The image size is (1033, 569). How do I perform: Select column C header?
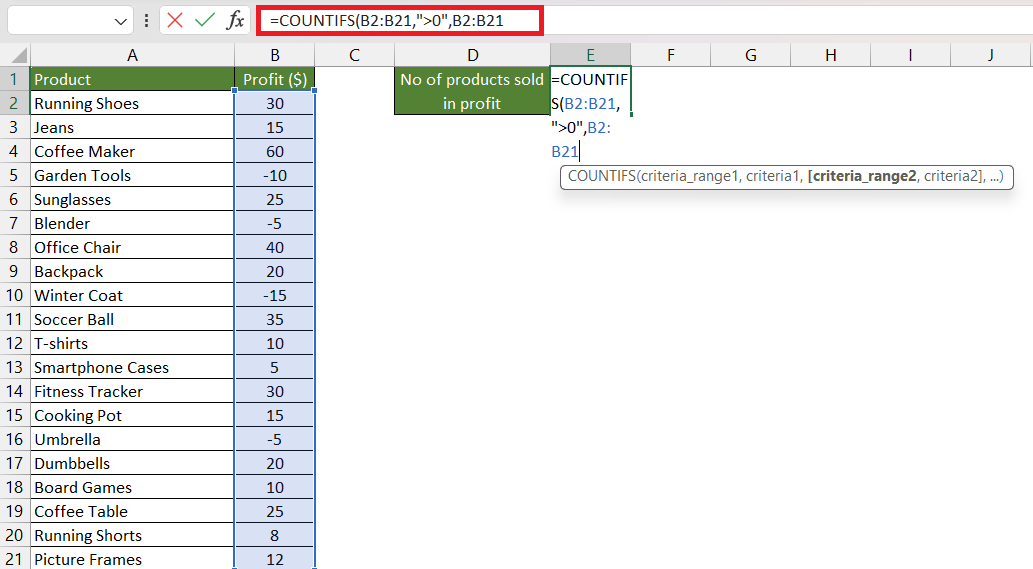tap(354, 55)
